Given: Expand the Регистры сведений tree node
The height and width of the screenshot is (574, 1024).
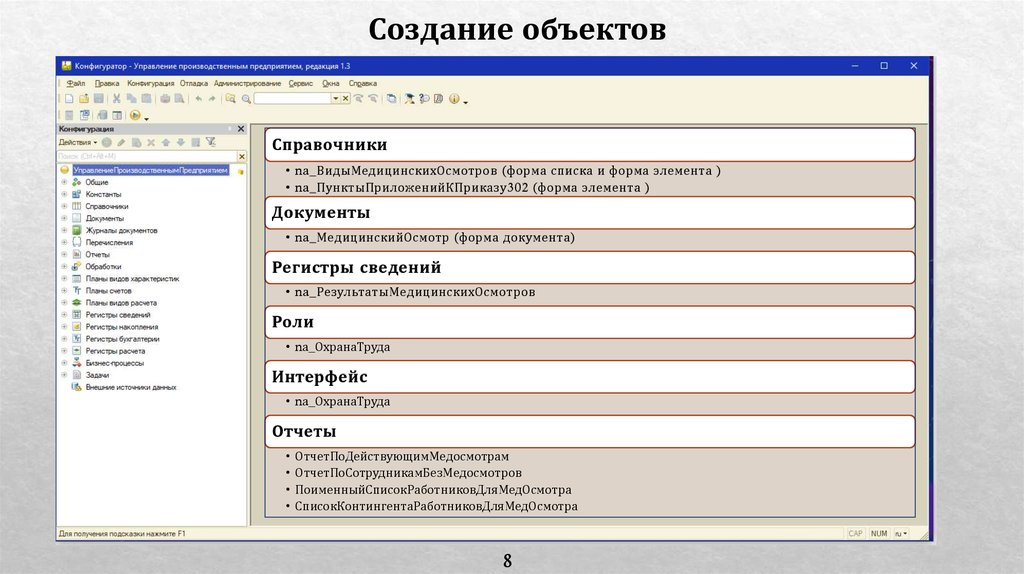Looking at the screenshot, I should pos(64,315).
